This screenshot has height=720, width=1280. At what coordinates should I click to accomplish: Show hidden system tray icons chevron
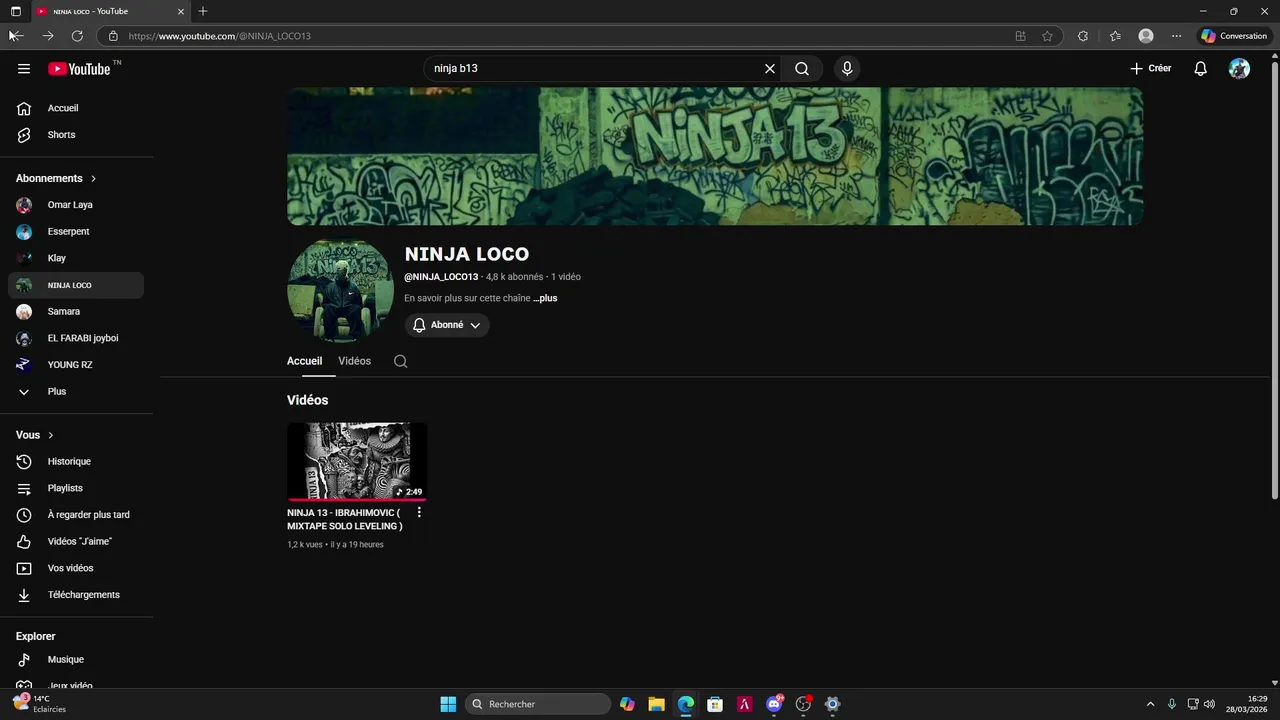click(1150, 704)
